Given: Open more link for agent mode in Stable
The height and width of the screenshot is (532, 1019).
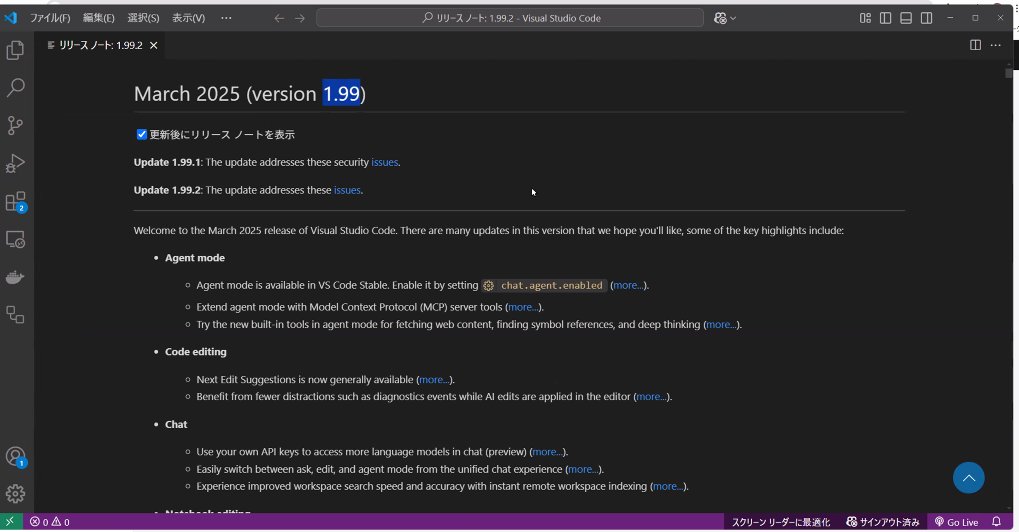Looking at the screenshot, I should tap(628, 285).
